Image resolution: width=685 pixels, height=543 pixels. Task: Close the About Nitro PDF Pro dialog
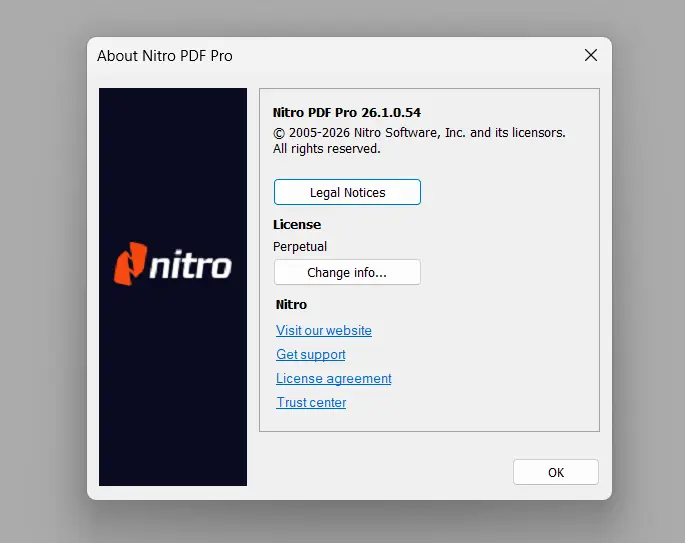click(591, 55)
